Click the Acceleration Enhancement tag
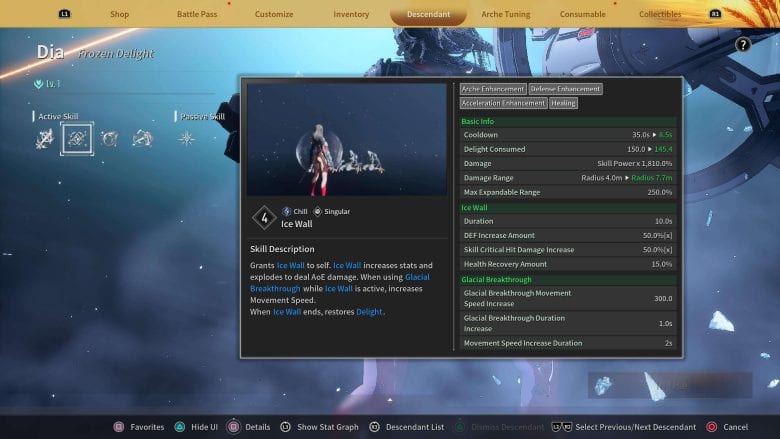 (x=503, y=103)
